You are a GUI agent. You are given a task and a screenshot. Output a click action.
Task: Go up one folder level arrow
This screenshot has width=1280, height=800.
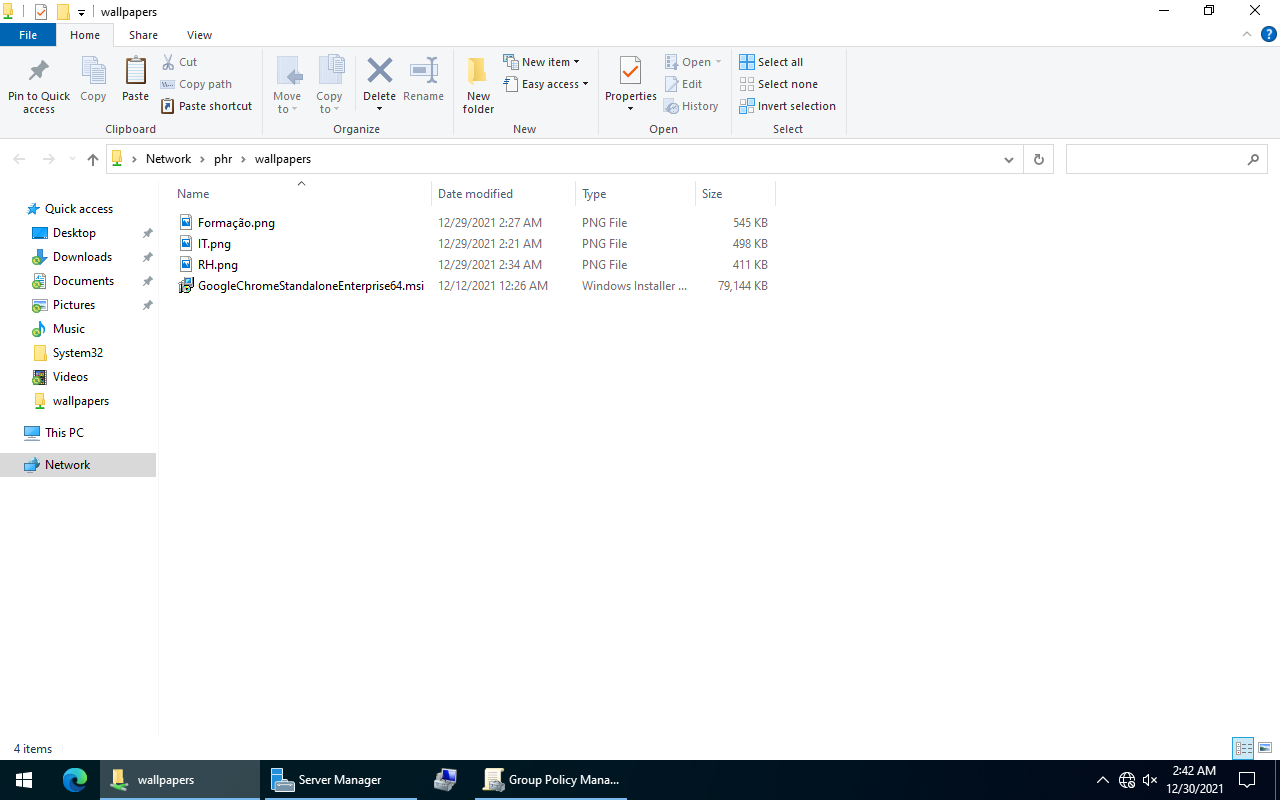click(x=93, y=159)
